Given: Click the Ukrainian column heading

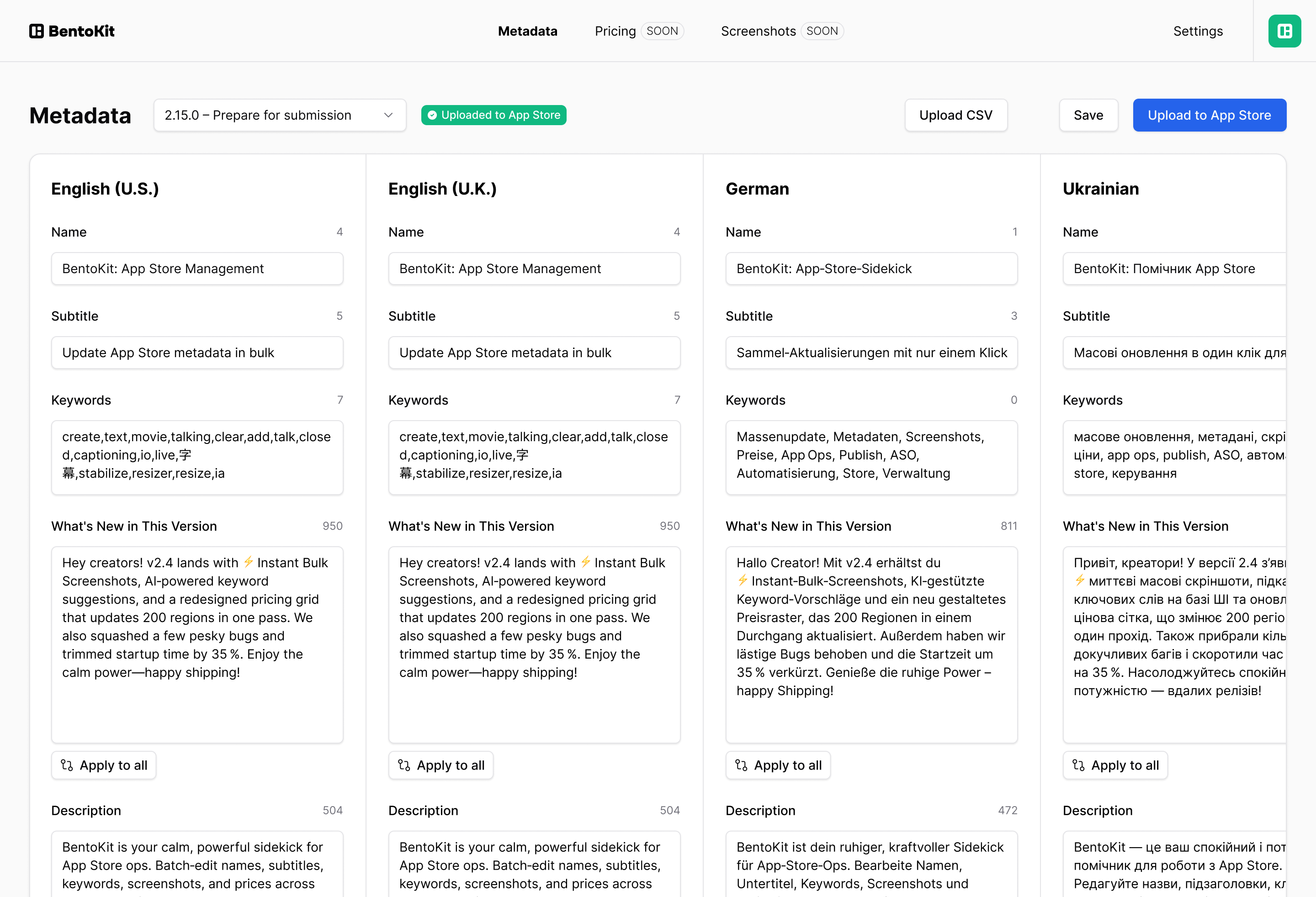Looking at the screenshot, I should 1101,189.
